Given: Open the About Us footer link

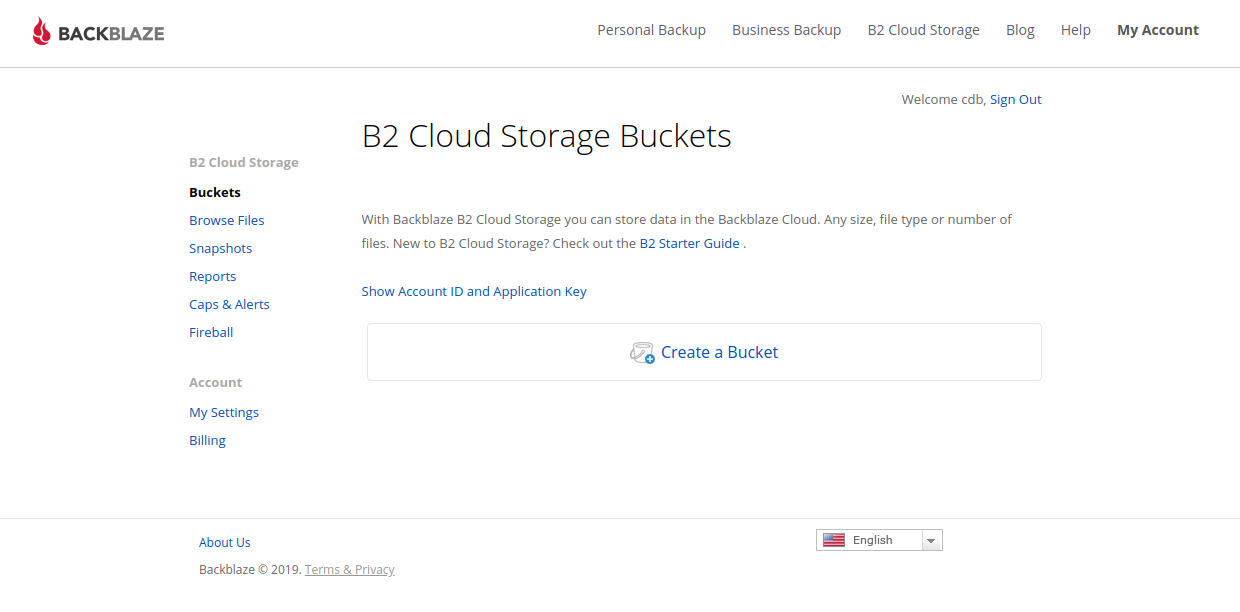Looking at the screenshot, I should click(225, 542).
